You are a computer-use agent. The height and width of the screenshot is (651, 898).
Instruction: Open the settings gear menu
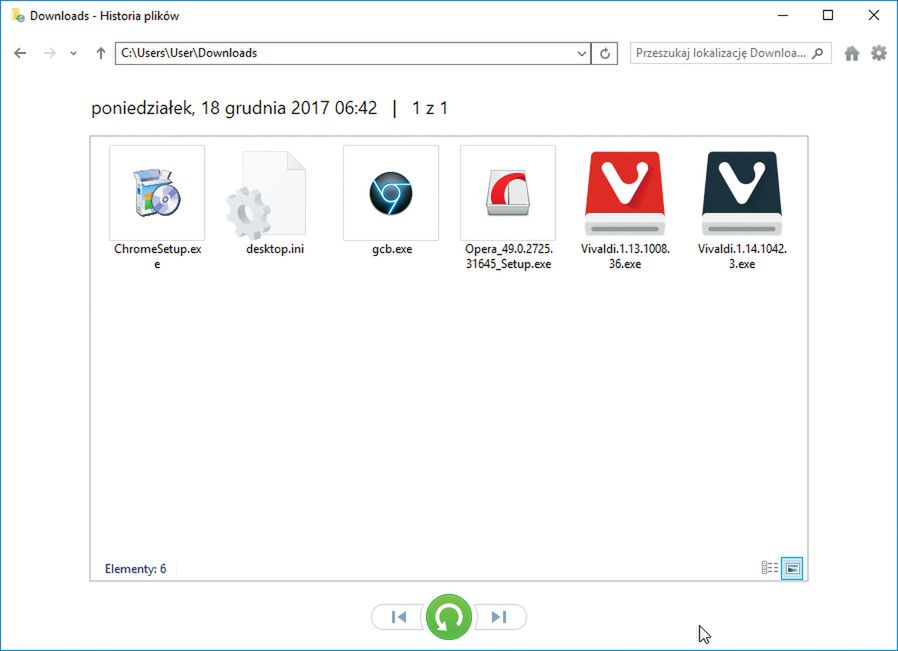[x=879, y=53]
